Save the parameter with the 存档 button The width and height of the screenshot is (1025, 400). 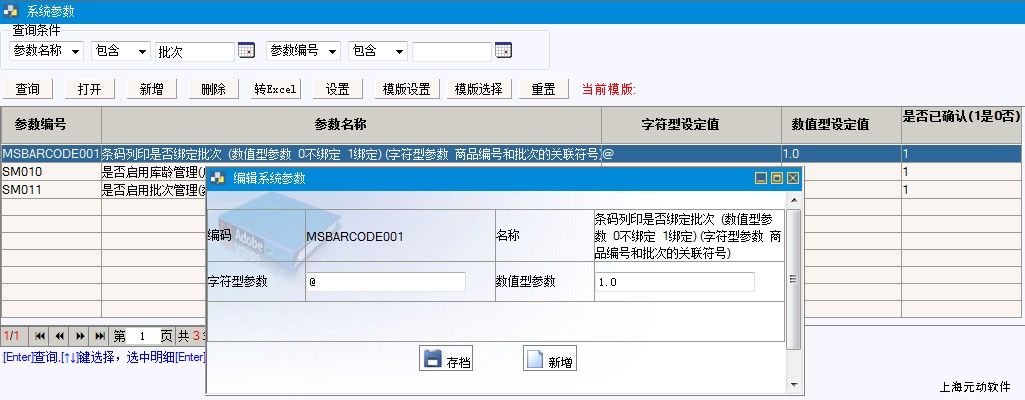(x=446, y=360)
